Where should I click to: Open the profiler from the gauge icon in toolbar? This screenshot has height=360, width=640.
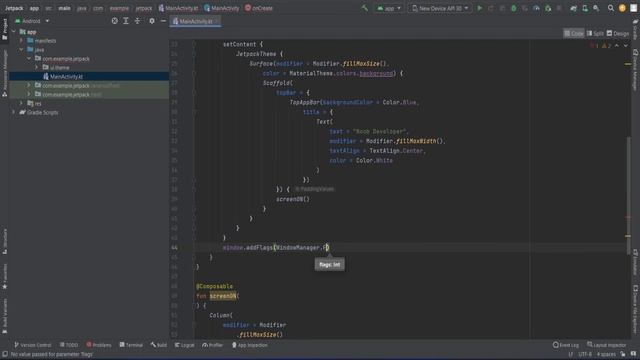(x=536, y=8)
